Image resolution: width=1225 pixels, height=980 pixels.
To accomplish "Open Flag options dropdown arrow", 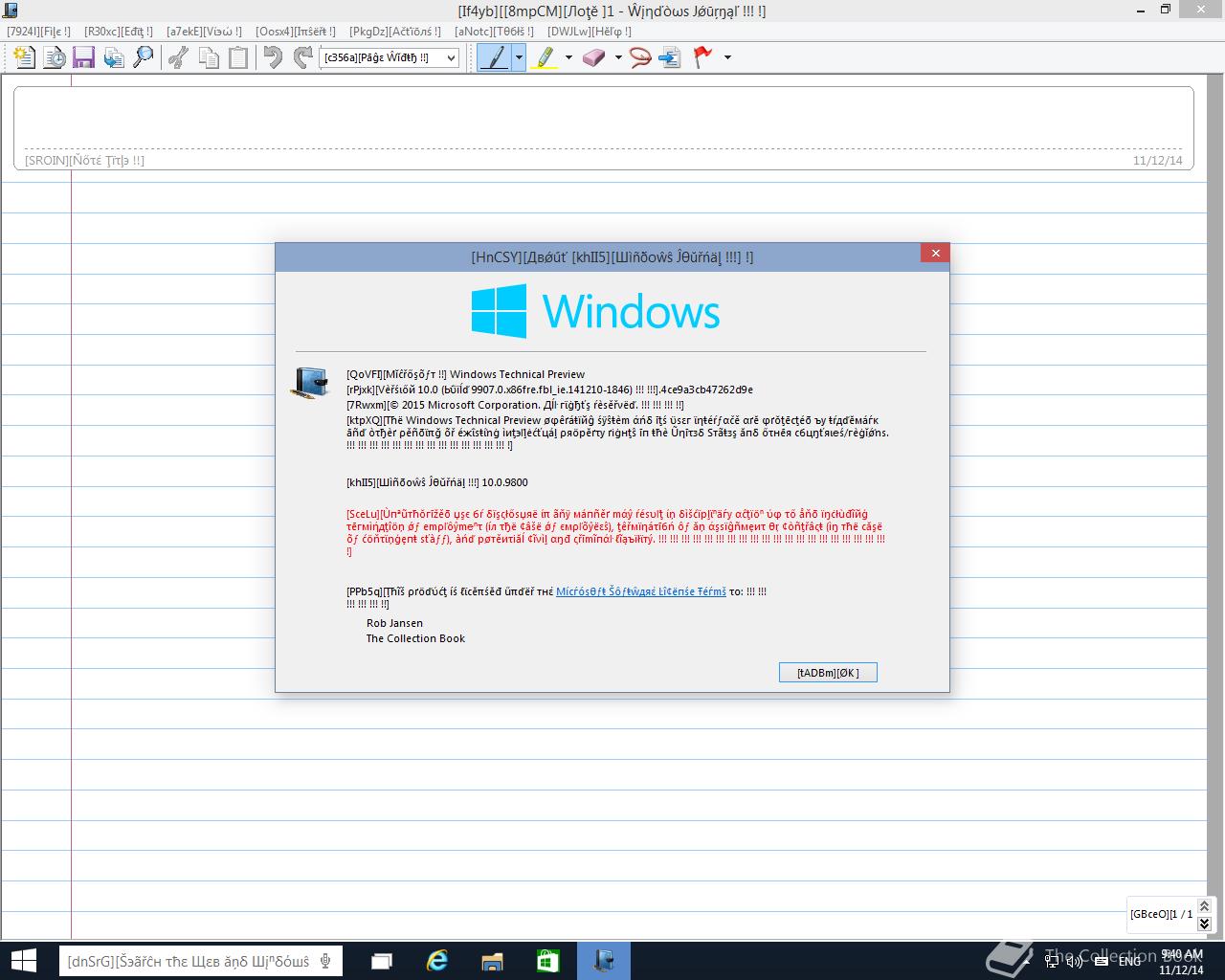I will click(727, 57).
